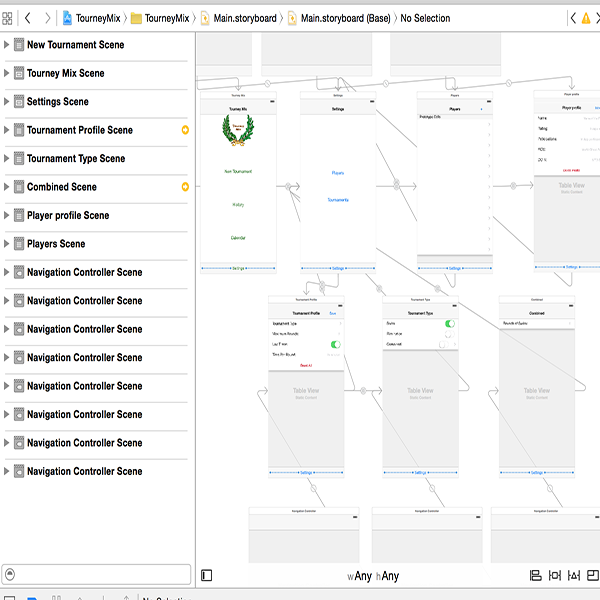Open the related items grid menu
This screenshot has height=600, width=600.
(7, 18)
